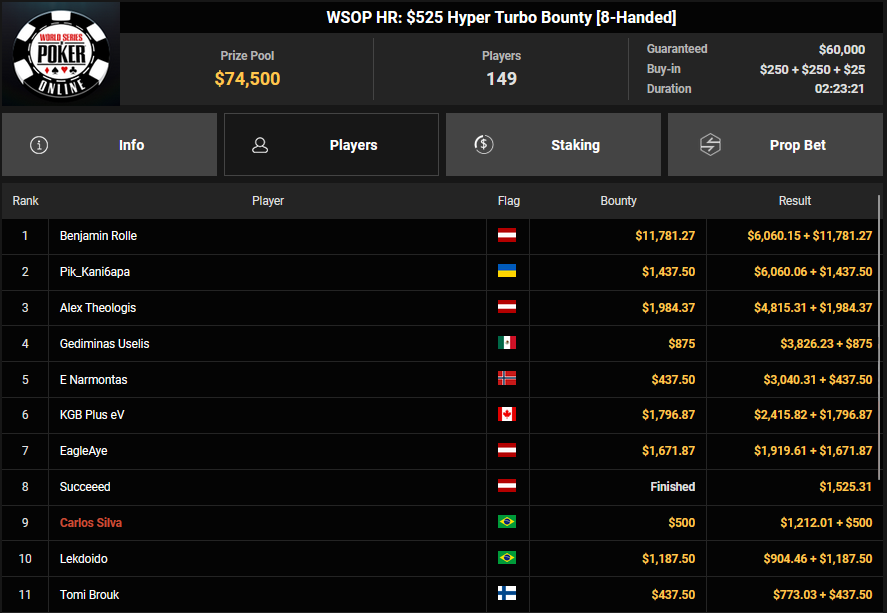Screen dimensions: 887x613
Task: Select the Lekdoido row at rank 10
Action: (x=84, y=559)
